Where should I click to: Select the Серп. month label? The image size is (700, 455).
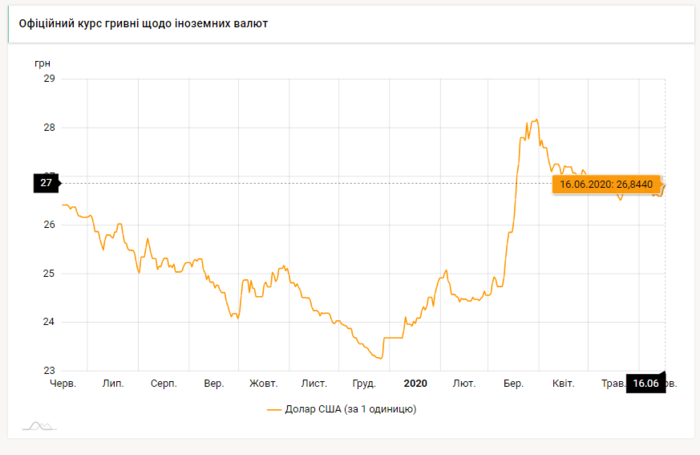point(163,383)
